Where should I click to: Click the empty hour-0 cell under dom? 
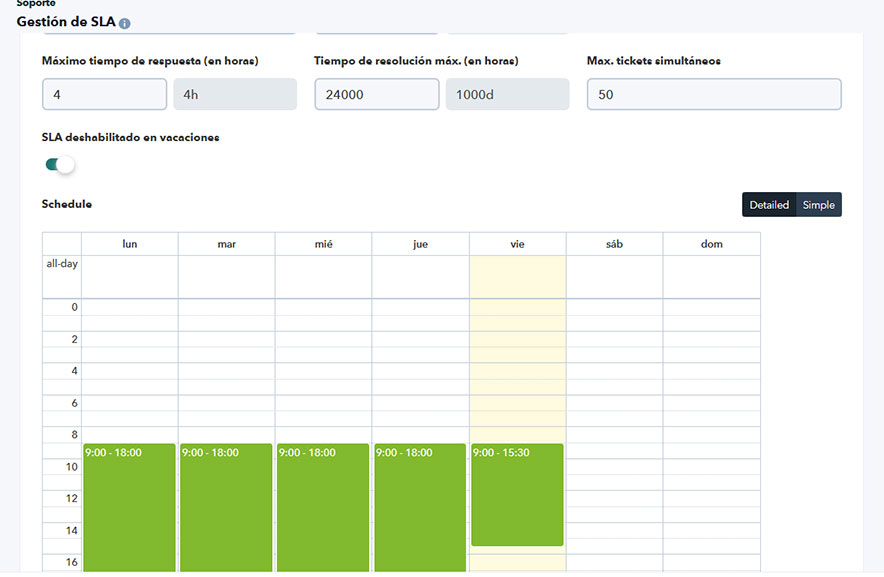point(712,307)
